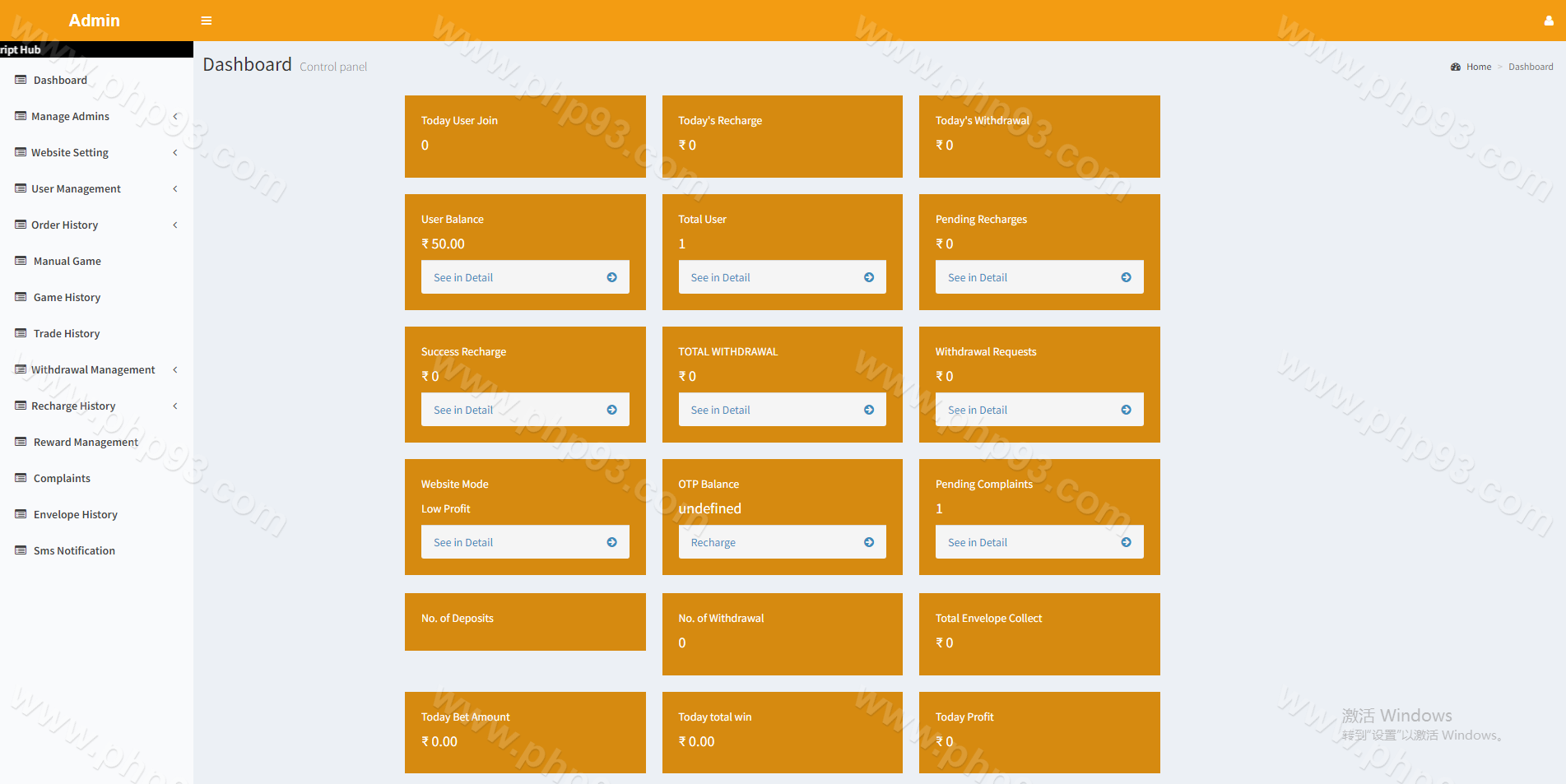
Task: Click the arrow icon in User Balance card
Action: (611, 277)
